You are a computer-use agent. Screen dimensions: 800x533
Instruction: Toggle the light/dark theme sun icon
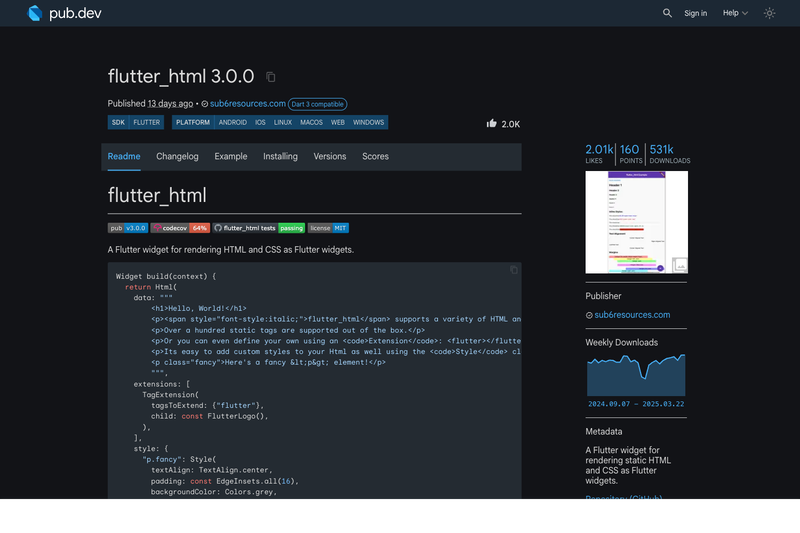coord(769,13)
